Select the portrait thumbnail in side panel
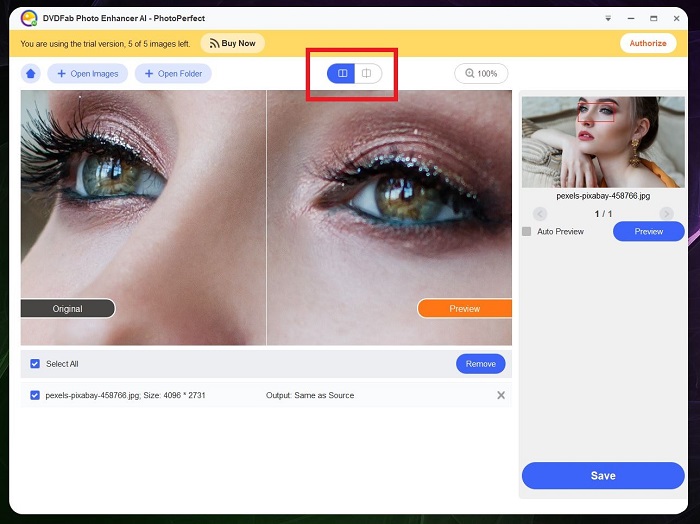The height and width of the screenshot is (524, 700). pyautogui.click(x=603, y=142)
